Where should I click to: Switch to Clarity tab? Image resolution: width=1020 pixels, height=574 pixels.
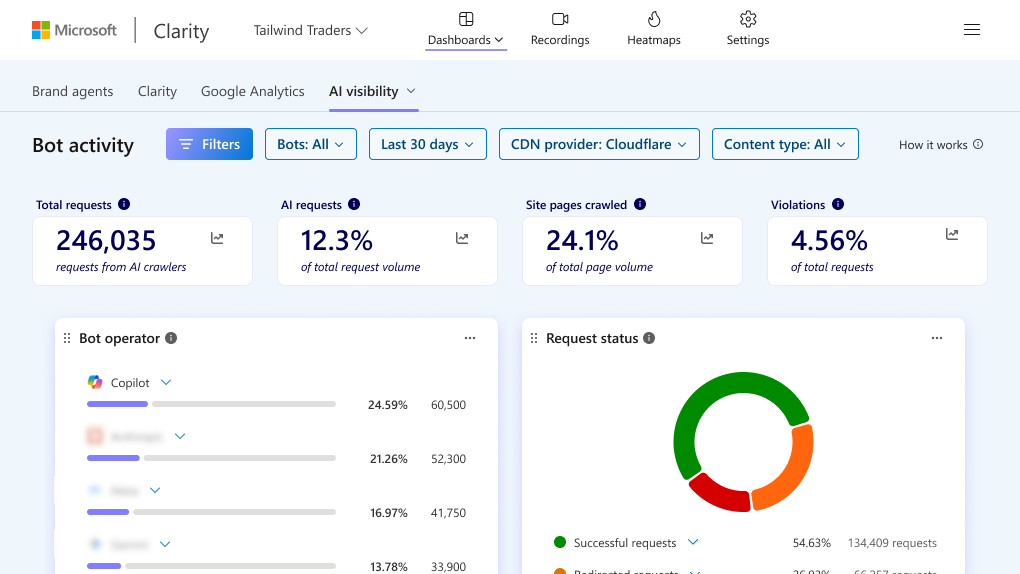coord(157,91)
